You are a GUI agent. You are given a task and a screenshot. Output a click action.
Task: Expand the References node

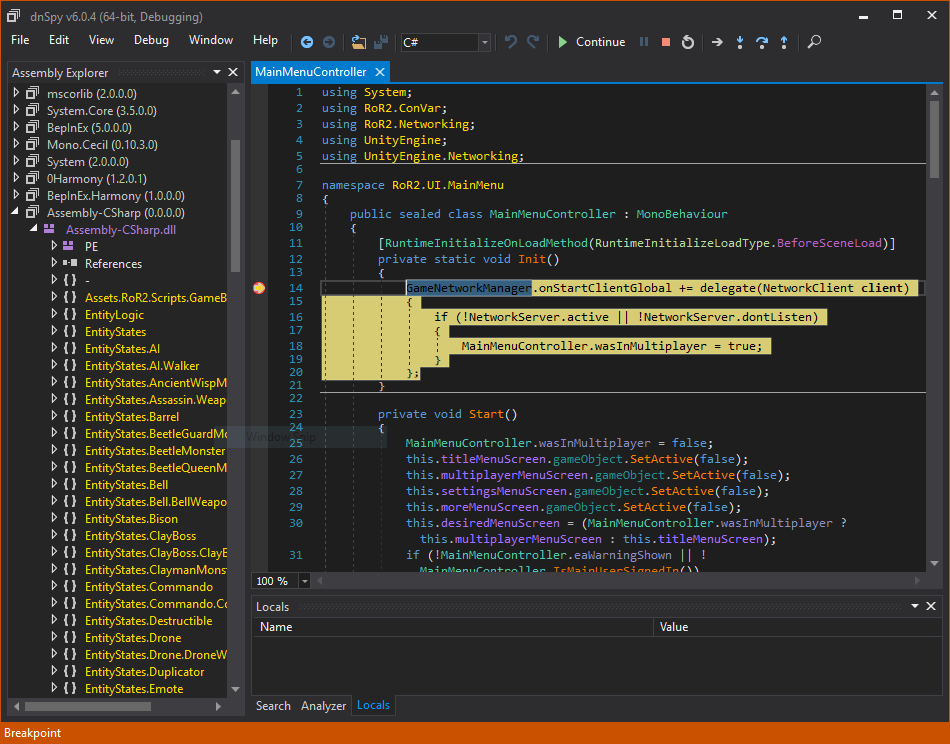pos(54,263)
